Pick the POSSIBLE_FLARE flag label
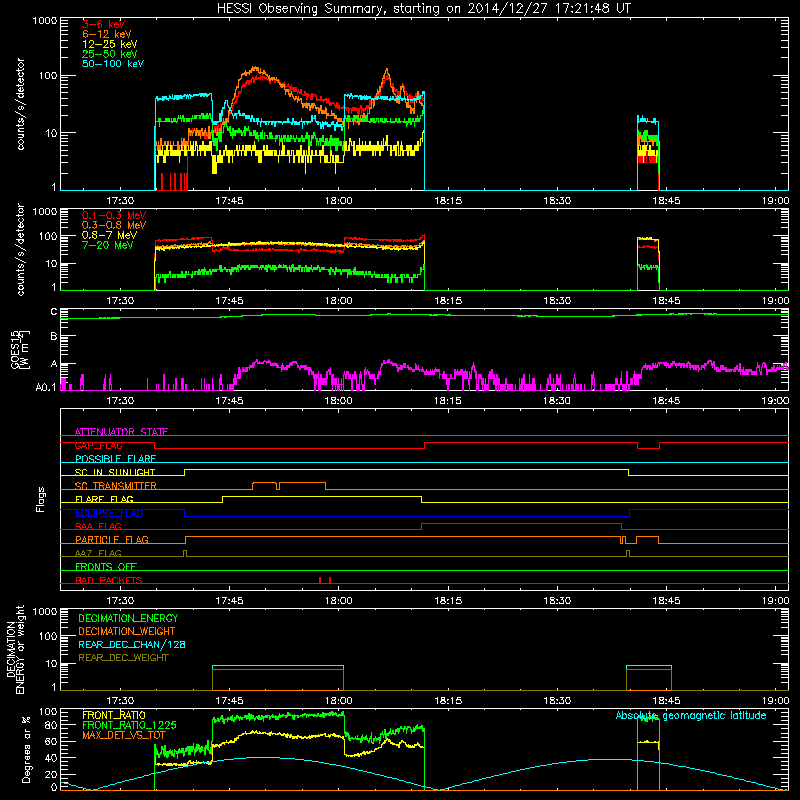 click(115, 459)
